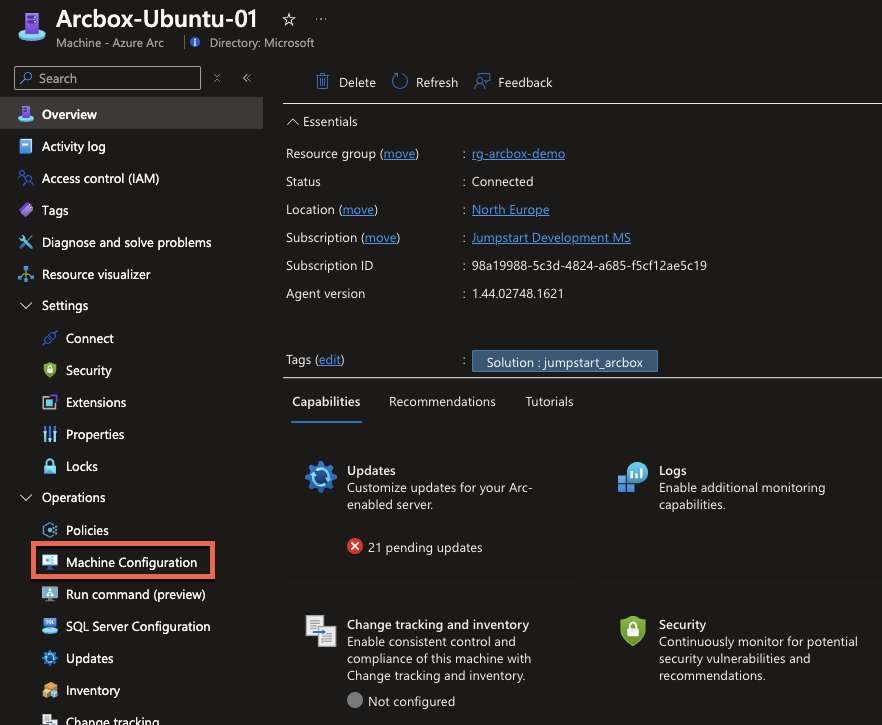Click the Connected status value
The width and height of the screenshot is (882, 725).
[x=502, y=182]
